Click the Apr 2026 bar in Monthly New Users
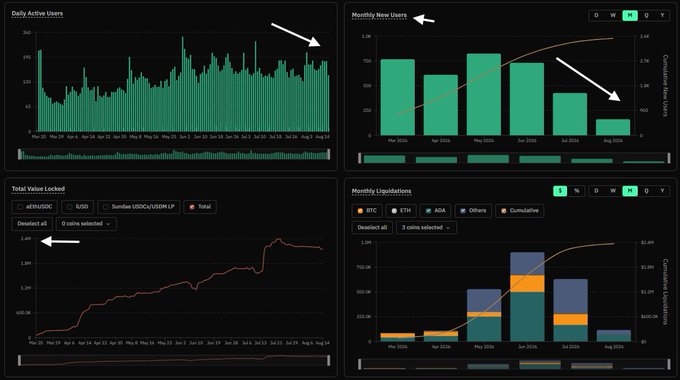The width and height of the screenshot is (680, 380). coord(441,105)
